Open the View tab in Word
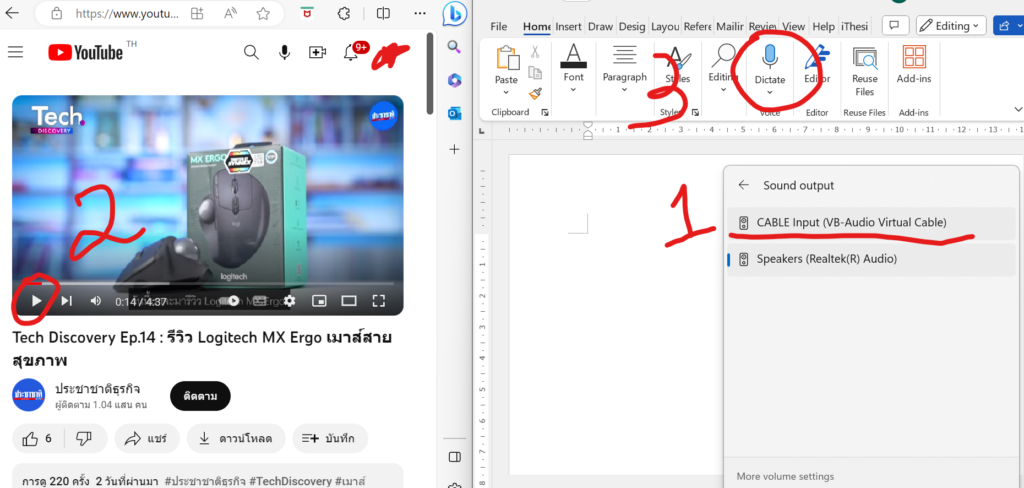Screen dimensions: 1024x488 coord(793,26)
